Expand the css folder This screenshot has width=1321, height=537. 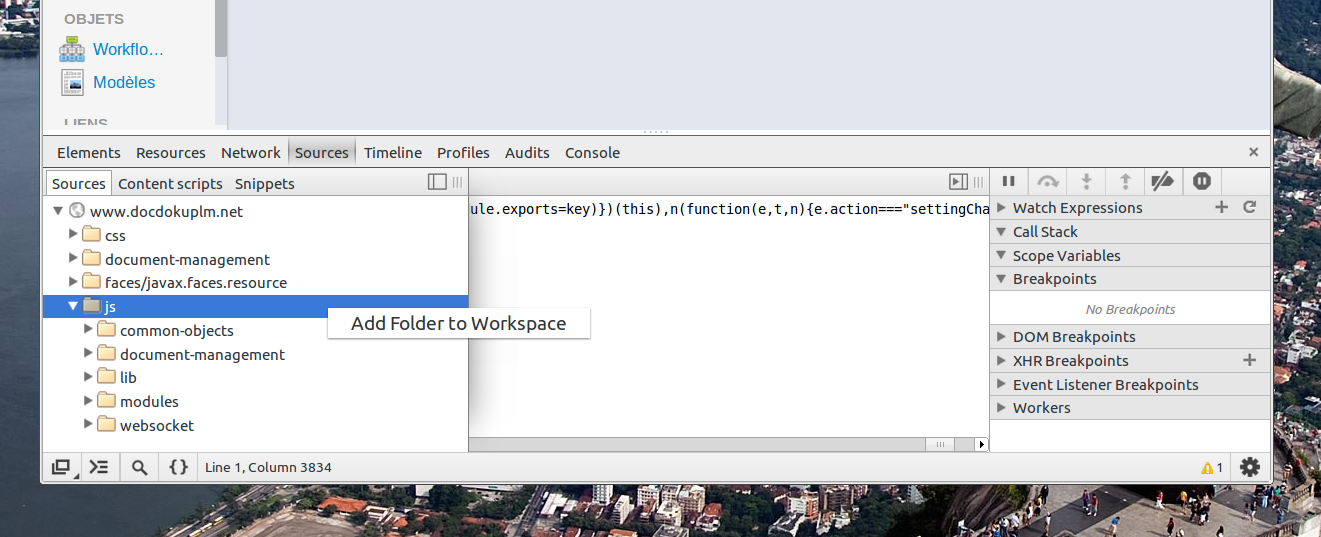tap(73, 235)
